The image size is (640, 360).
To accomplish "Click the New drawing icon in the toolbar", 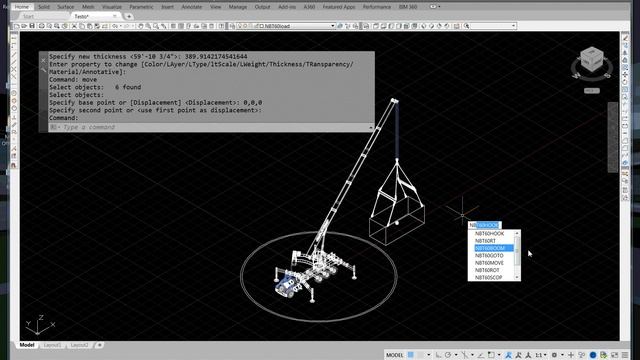I will [x=17, y=26].
